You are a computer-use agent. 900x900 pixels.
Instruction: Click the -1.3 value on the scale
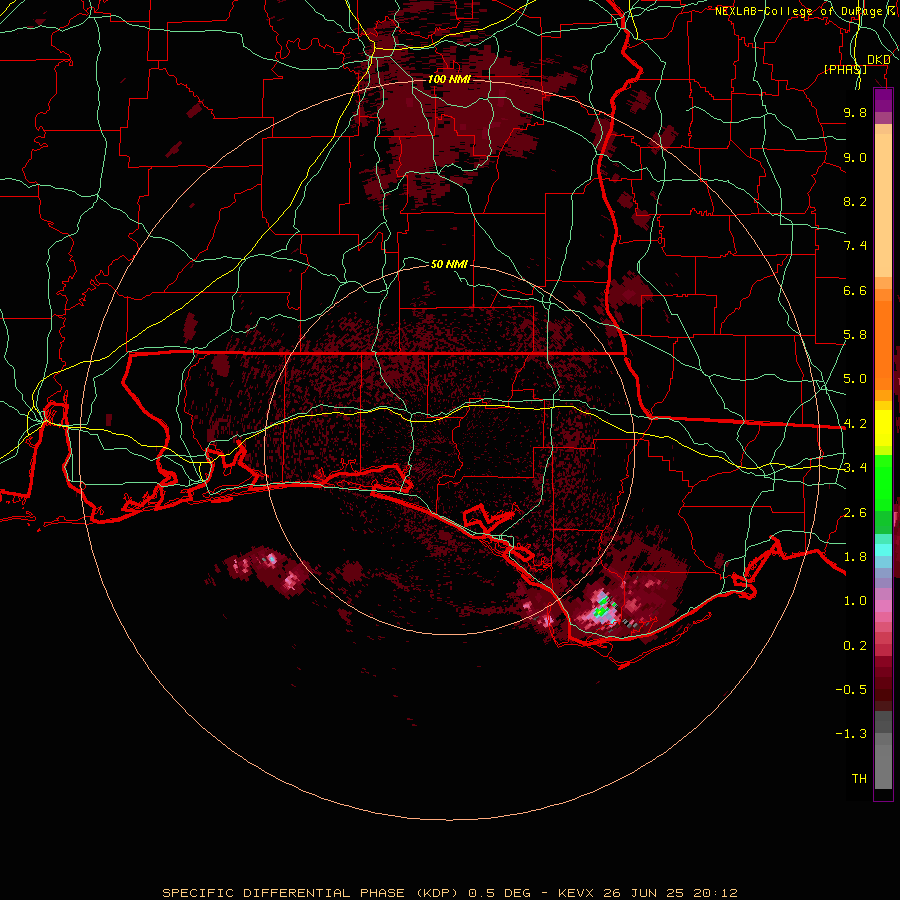pyautogui.click(x=851, y=734)
